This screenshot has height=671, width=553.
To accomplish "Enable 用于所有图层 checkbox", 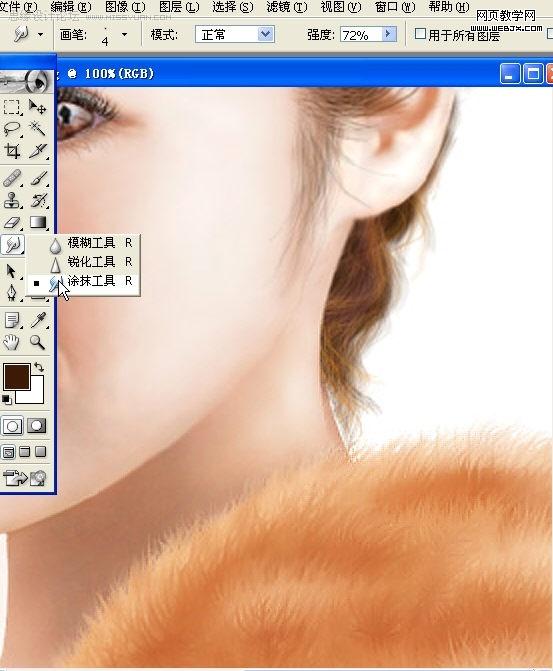I will click(x=420, y=34).
